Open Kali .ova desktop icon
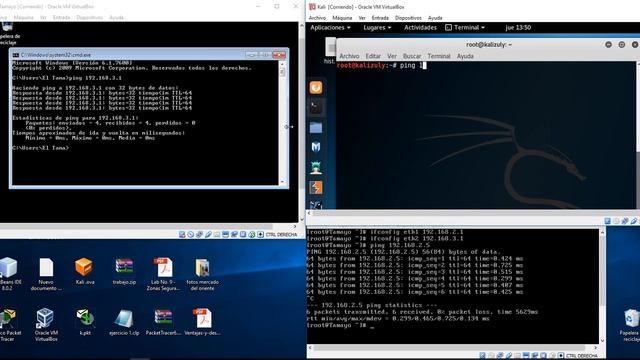The image size is (640, 360). point(84,272)
